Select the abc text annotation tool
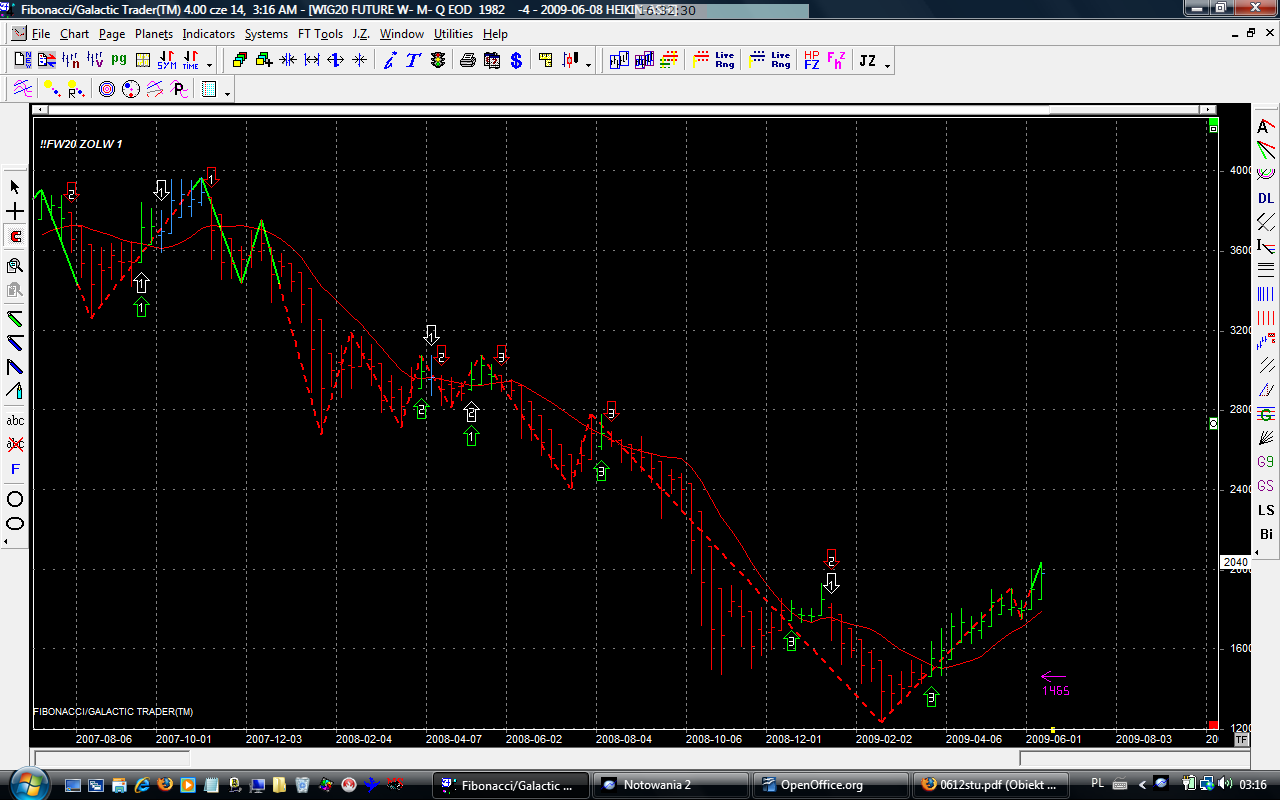The height and width of the screenshot is (800, 1280). pos(15,420)
